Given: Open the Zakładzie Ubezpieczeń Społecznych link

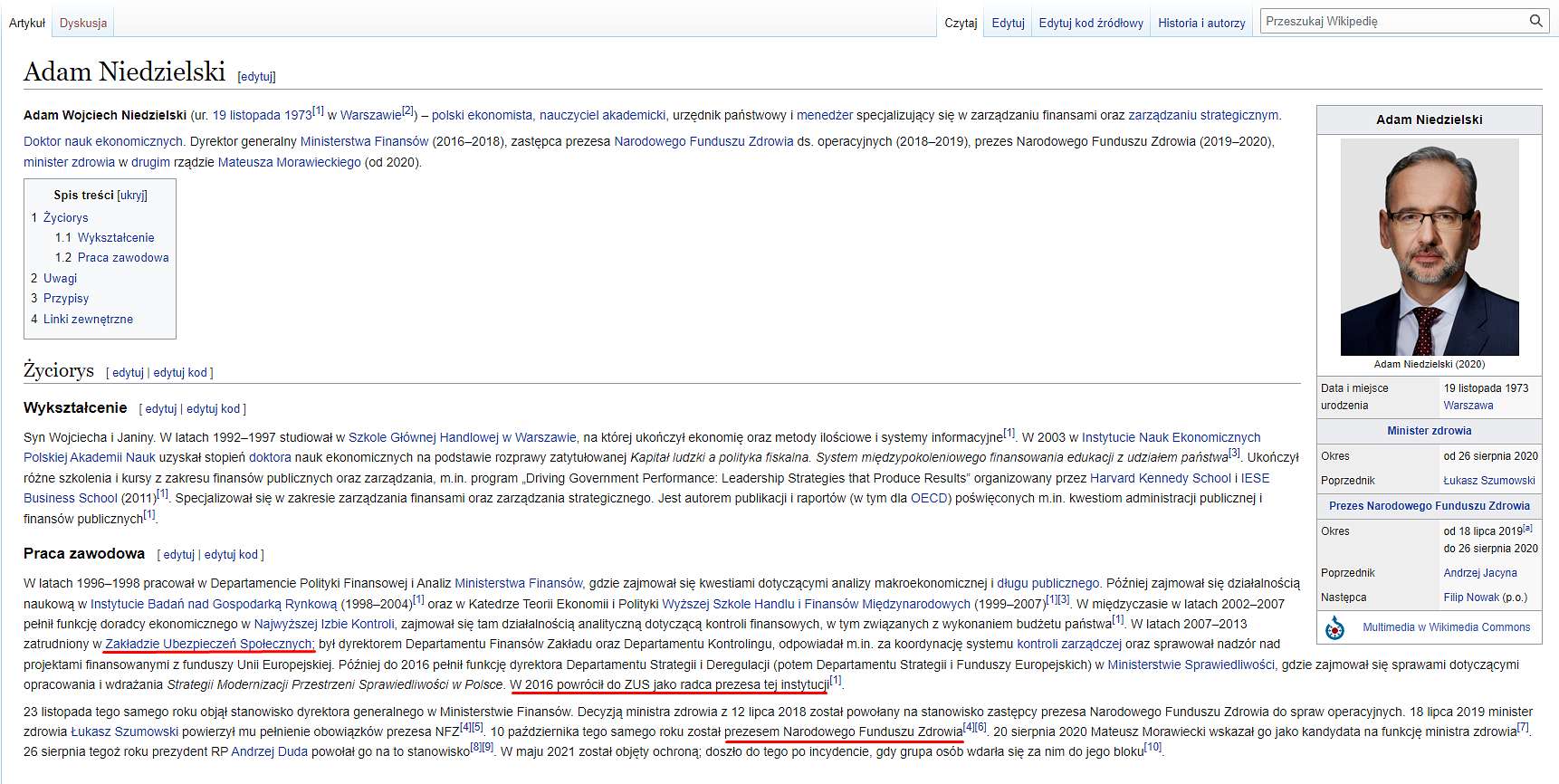Looking at the screenshot, I should (209, 644).
